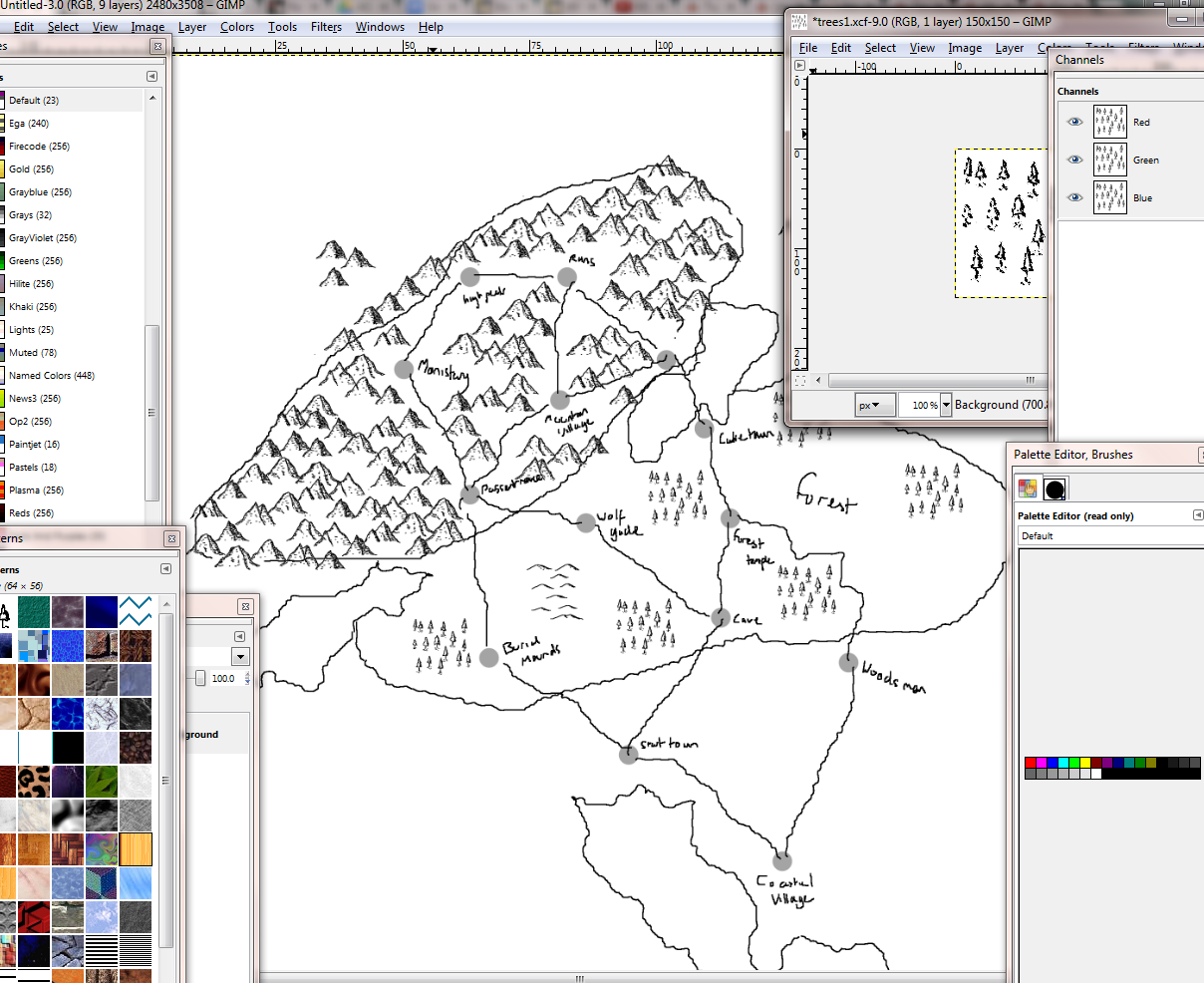The width and height of the screenshot is (1204, 983).
Task: Close the Patterns dock panel
Action: 171,538
